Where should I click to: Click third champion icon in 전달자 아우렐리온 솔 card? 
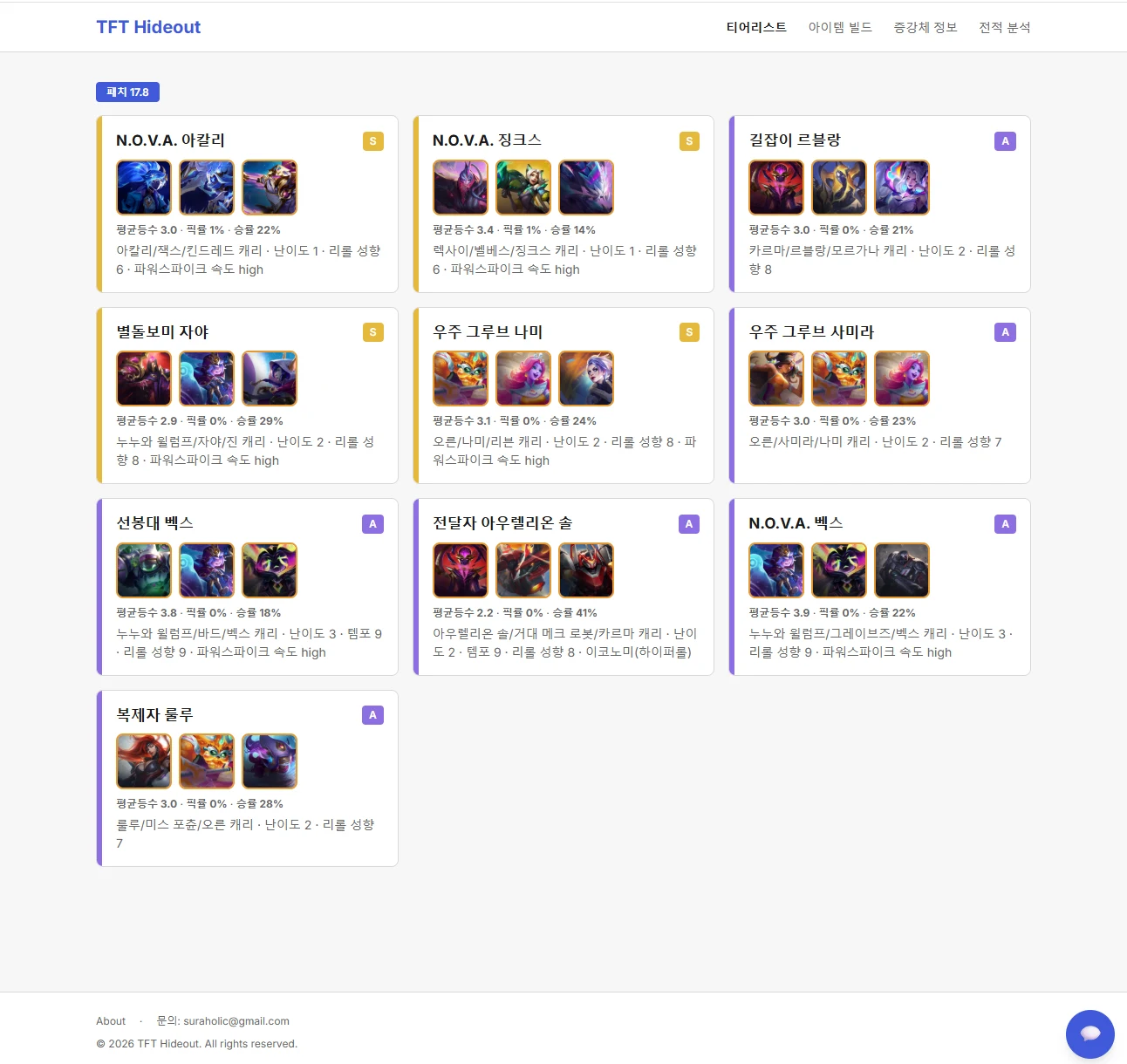point(586,570)
